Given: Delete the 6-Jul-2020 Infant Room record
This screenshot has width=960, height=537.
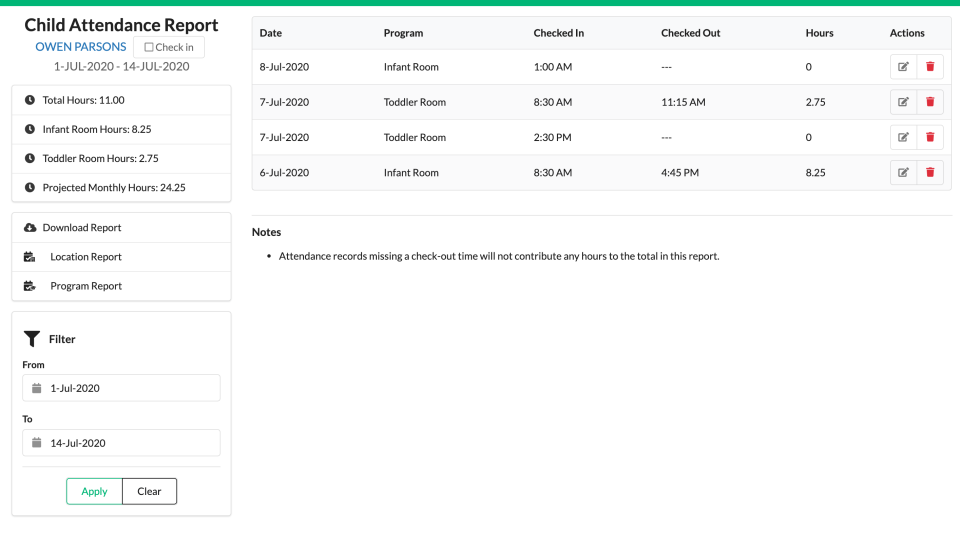Looking at the screenshot, I should pyautogui.click(x=930, y=172).
